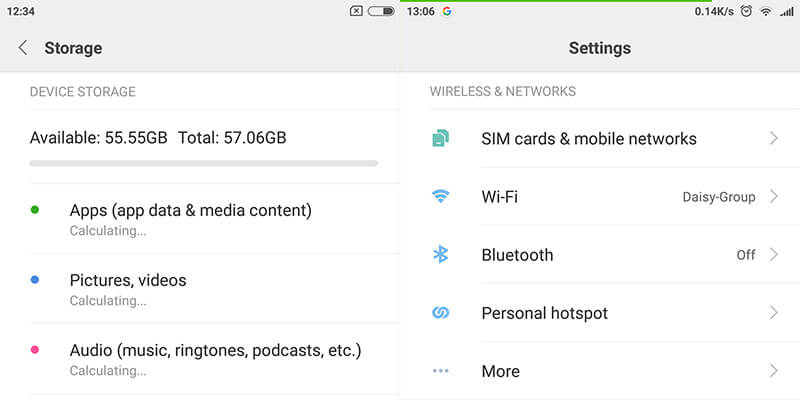The height and width of the screenshot is (400, 800).
Task: Tap the pink Audio category dot
Action: 35,350
